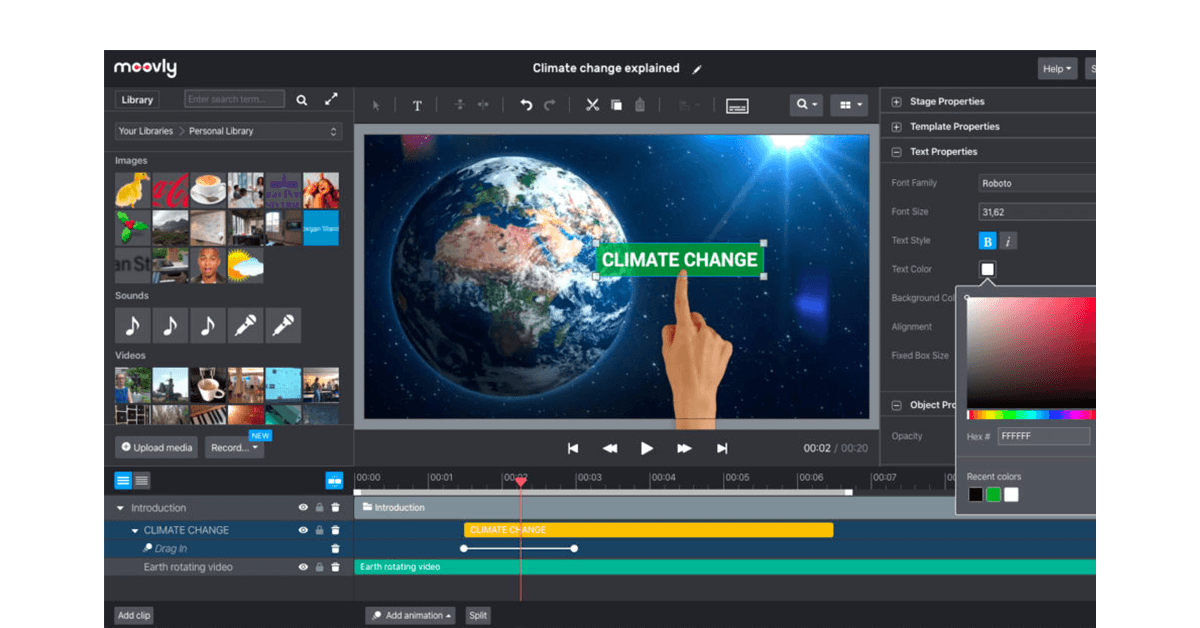Copy the selected object
Image resolution: width=1200 pixels, height=628 pixels.
point(616,105)
